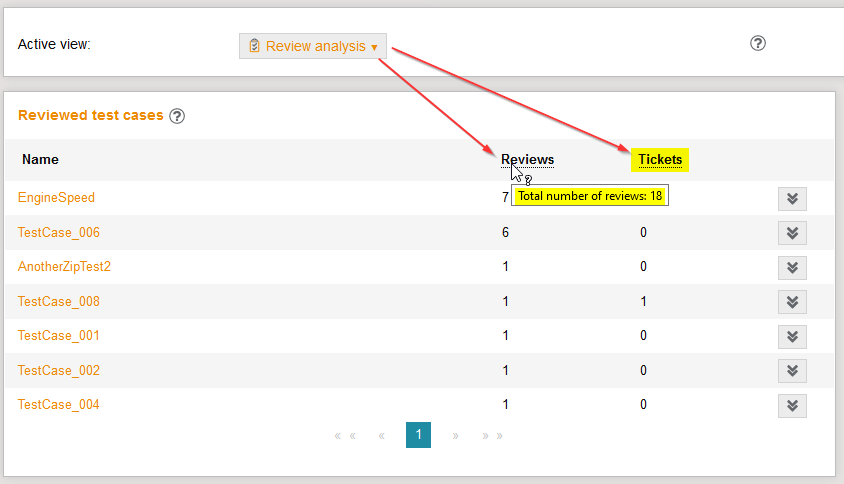
Task: Open the TestCase_006 link
Action: [x=58, y=233]
